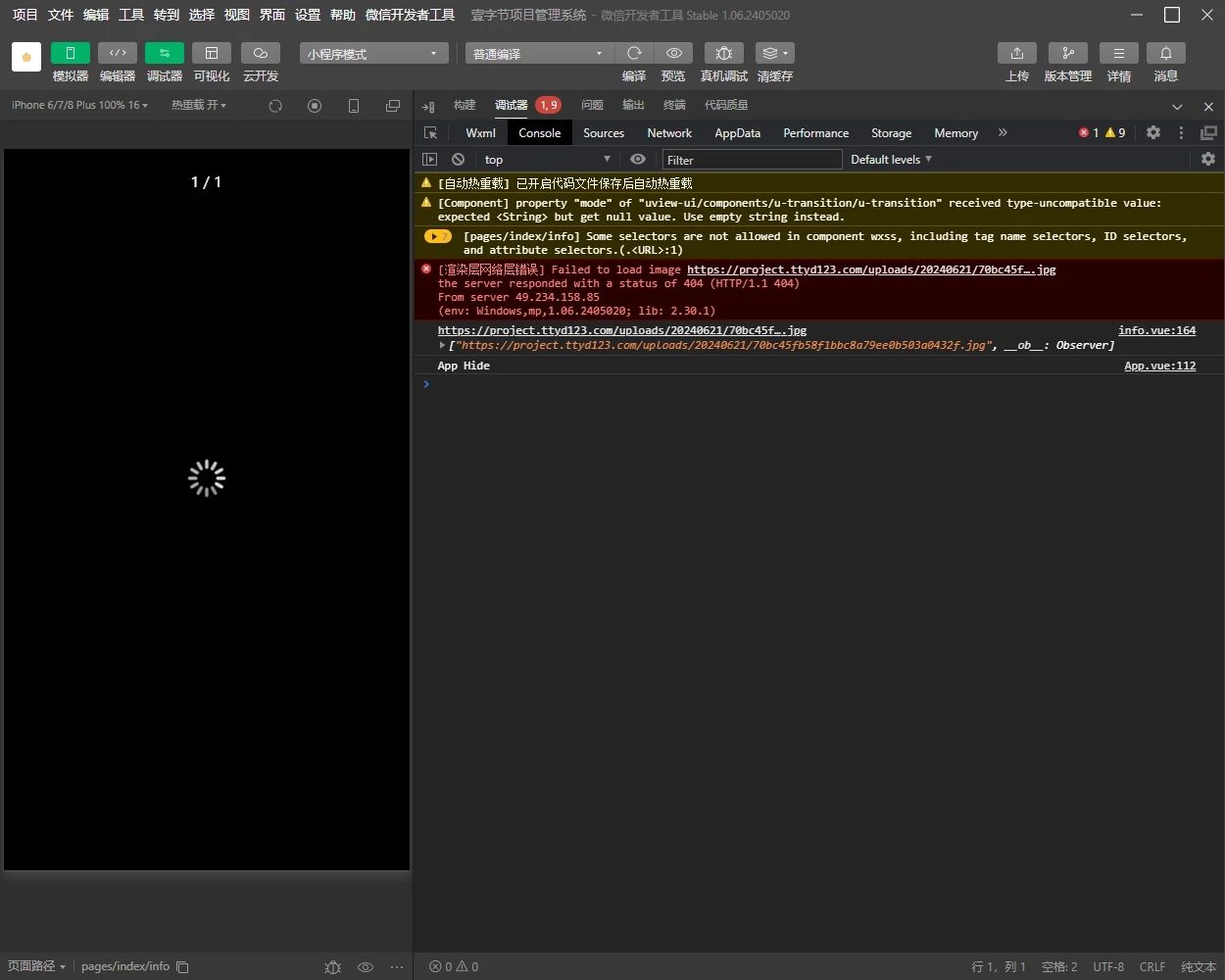Click the 上传 upload icon
1225x980 pixels.
click(1017, 53)
